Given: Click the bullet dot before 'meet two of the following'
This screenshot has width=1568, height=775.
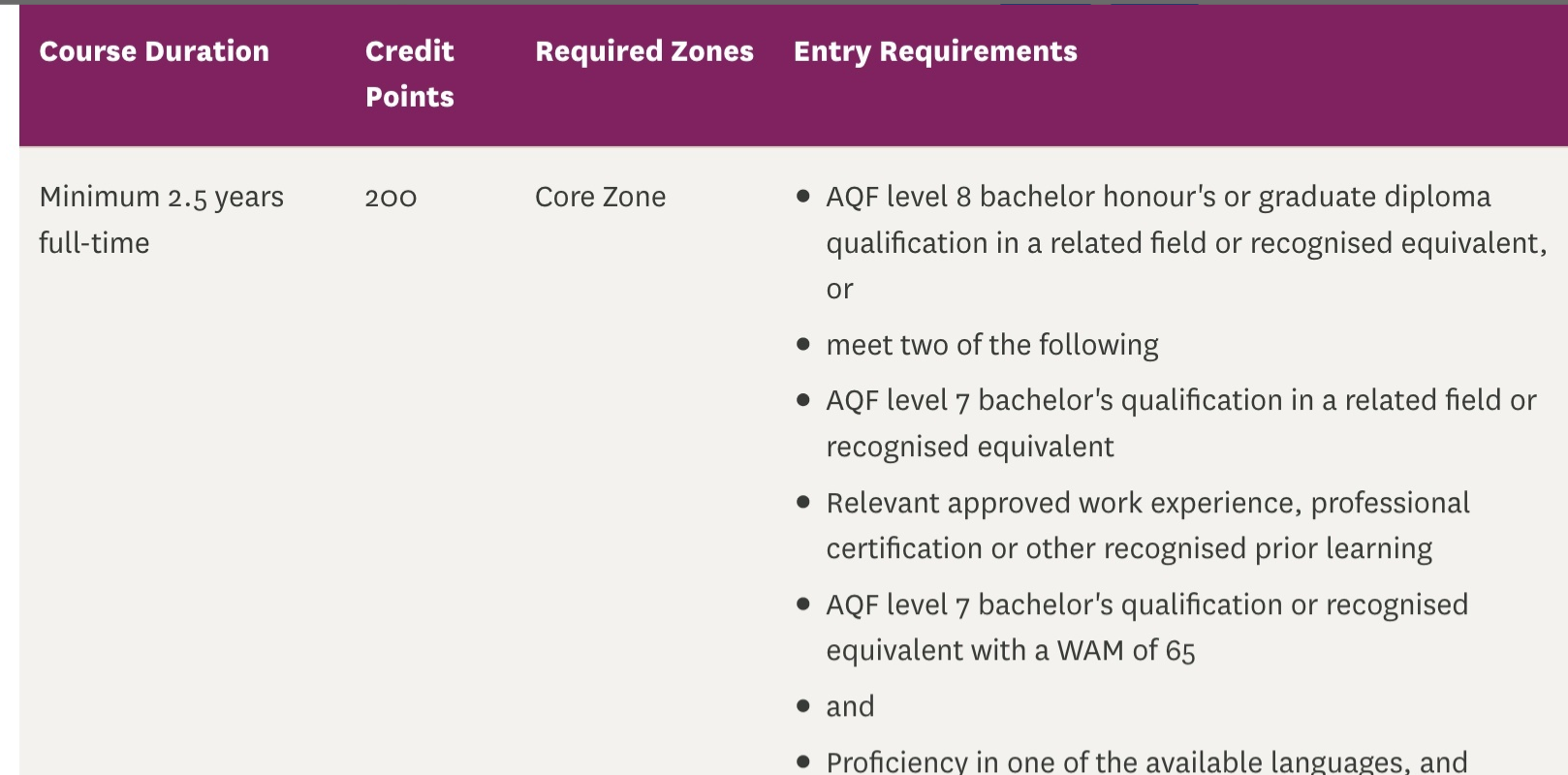Looking at the screenshot, I should (x=802, y=344).
